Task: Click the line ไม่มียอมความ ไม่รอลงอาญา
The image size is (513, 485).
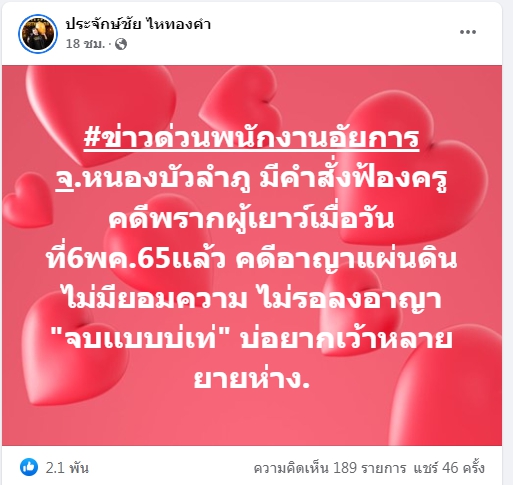Action: (253, 299)
